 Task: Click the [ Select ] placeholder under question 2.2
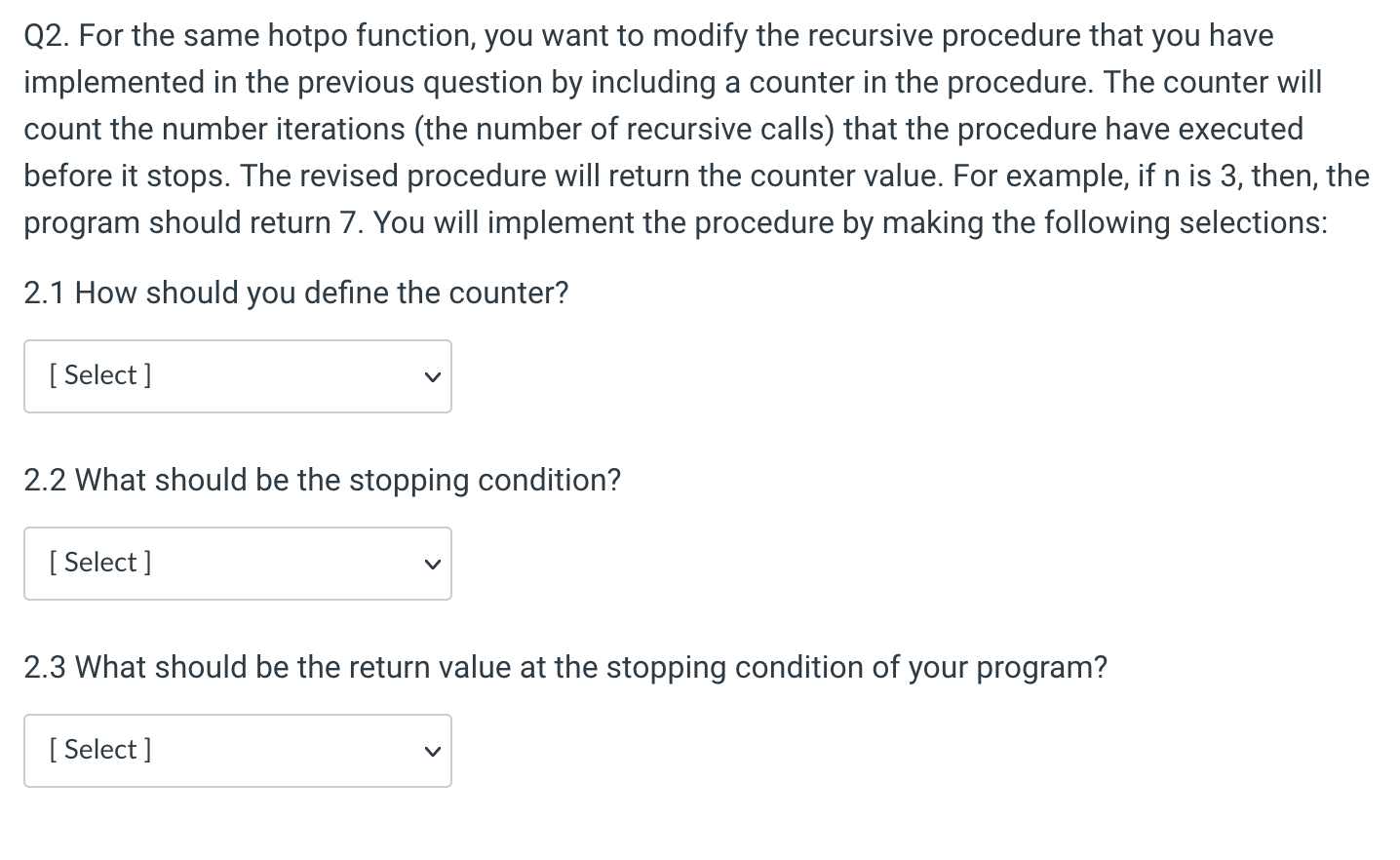pyautogui.click(x=100, y=563)
